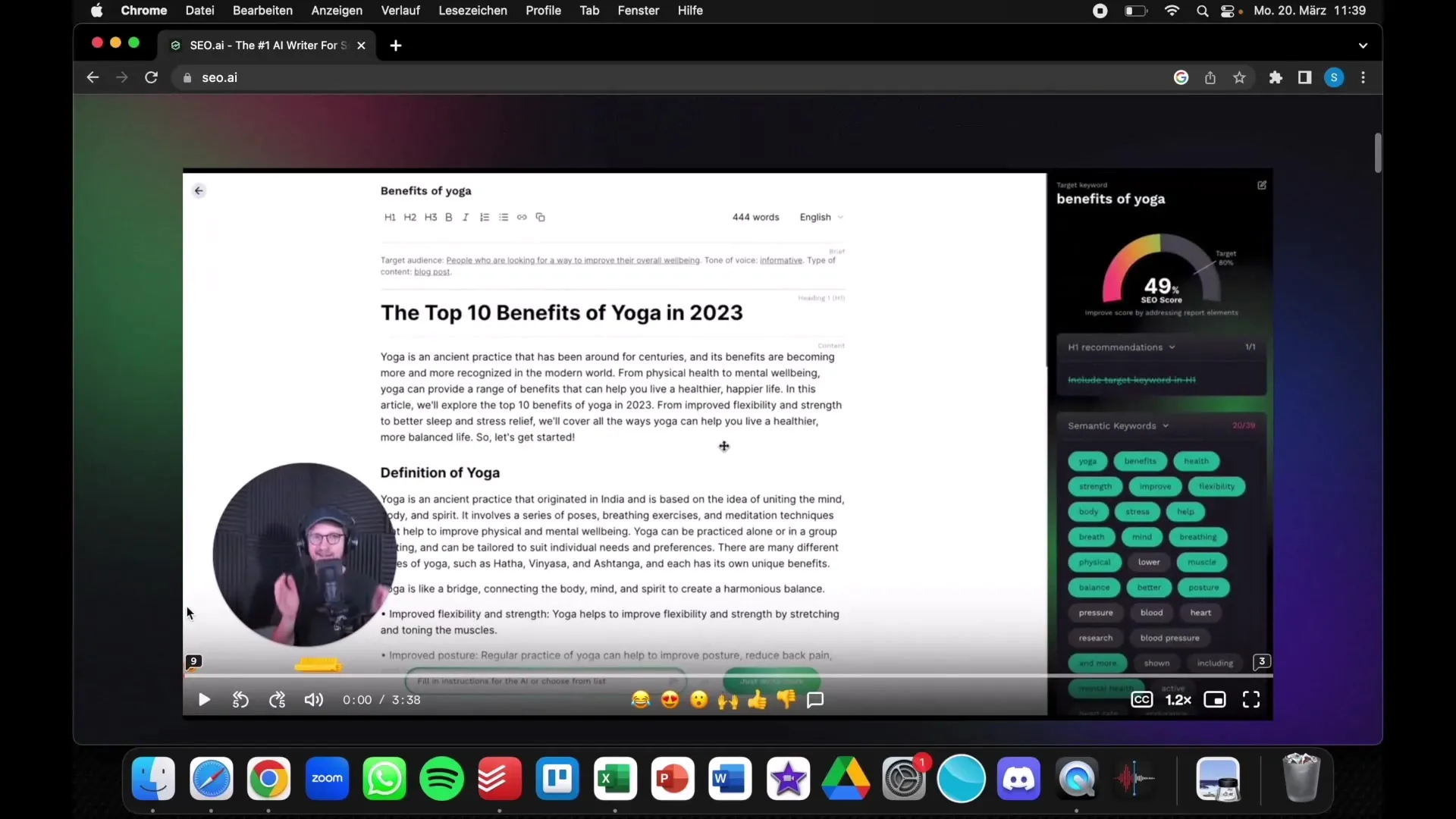This screenshot has height=819, width=1456.
Task: Toggle bold text formatting
Action: pos(447,217)
